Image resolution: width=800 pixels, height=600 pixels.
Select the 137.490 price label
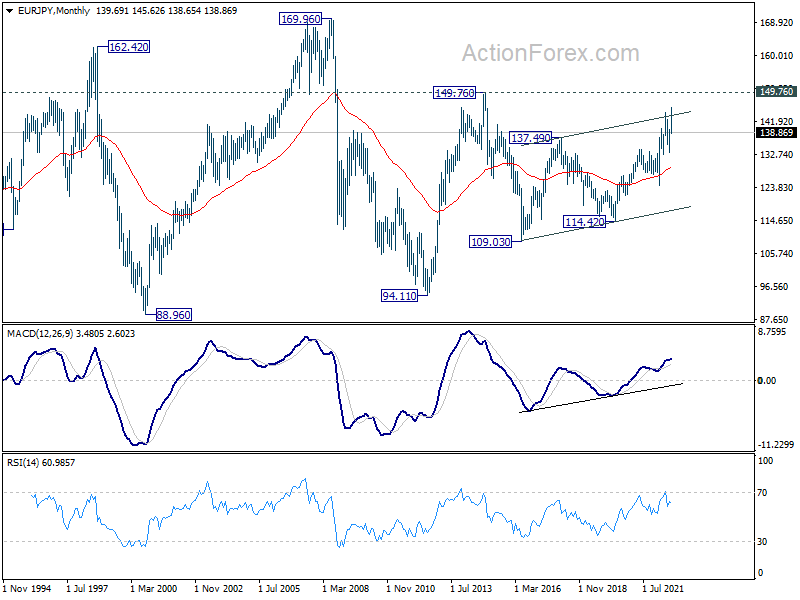(531, 138)
